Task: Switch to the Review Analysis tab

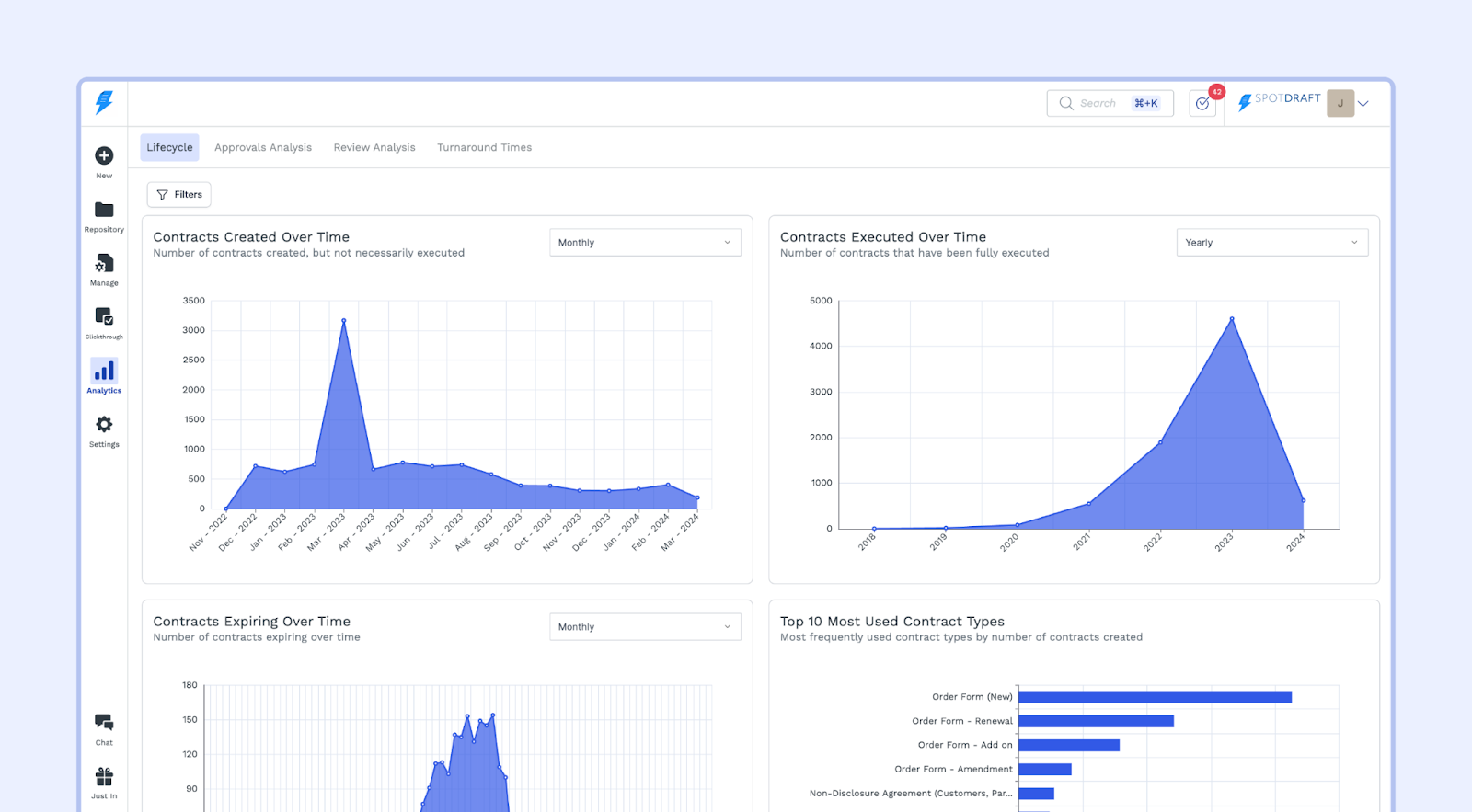Action: coord(374,147)
